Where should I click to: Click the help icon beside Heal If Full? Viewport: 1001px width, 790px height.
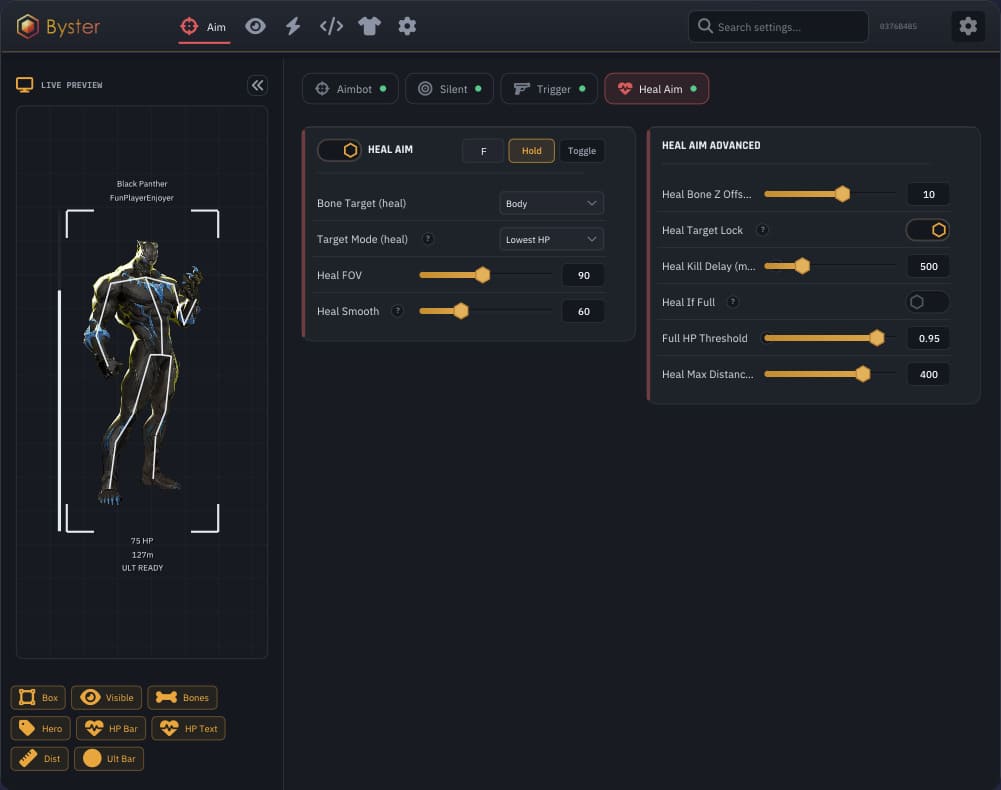(733, 302)
